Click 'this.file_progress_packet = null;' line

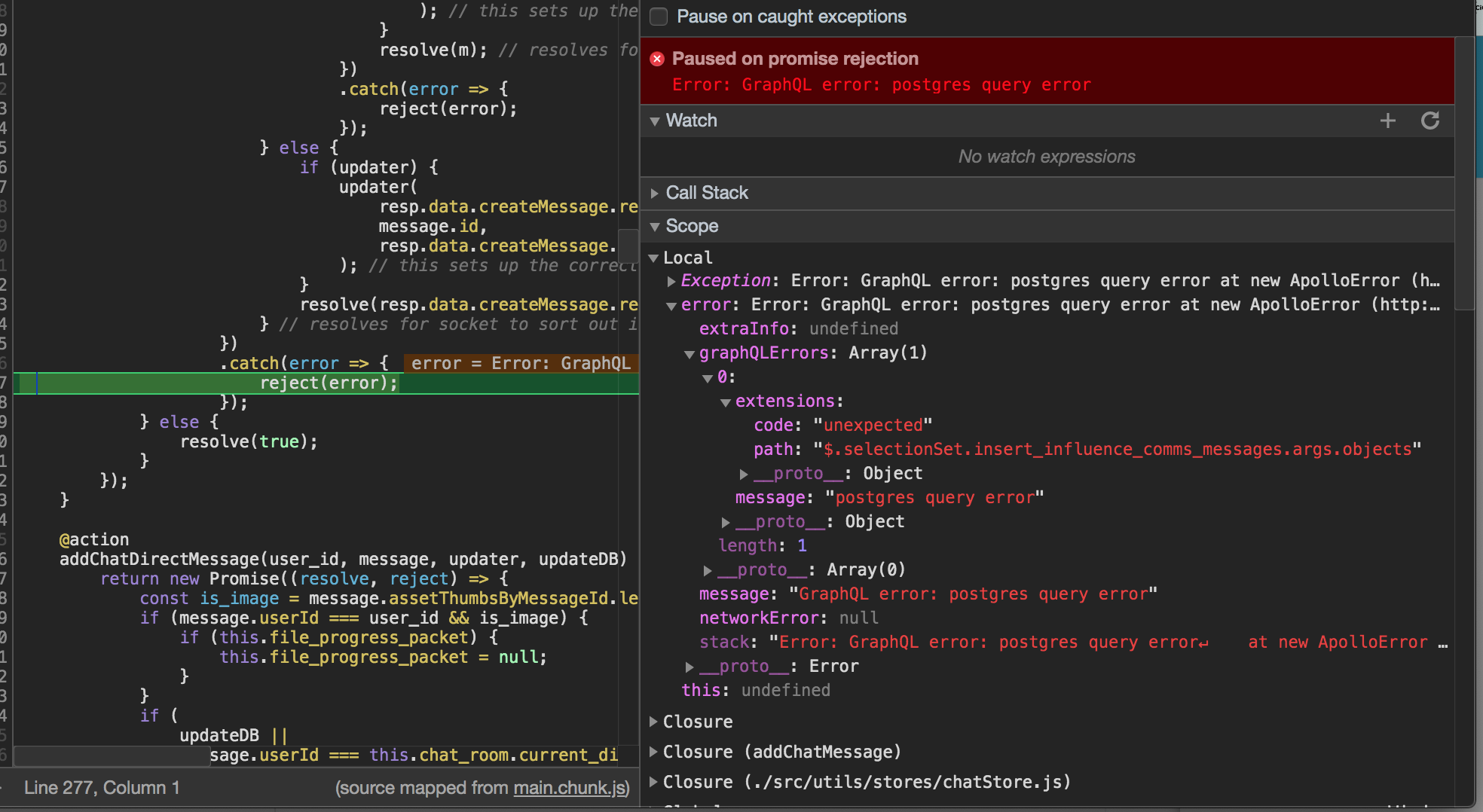click(x=383, y=657)
